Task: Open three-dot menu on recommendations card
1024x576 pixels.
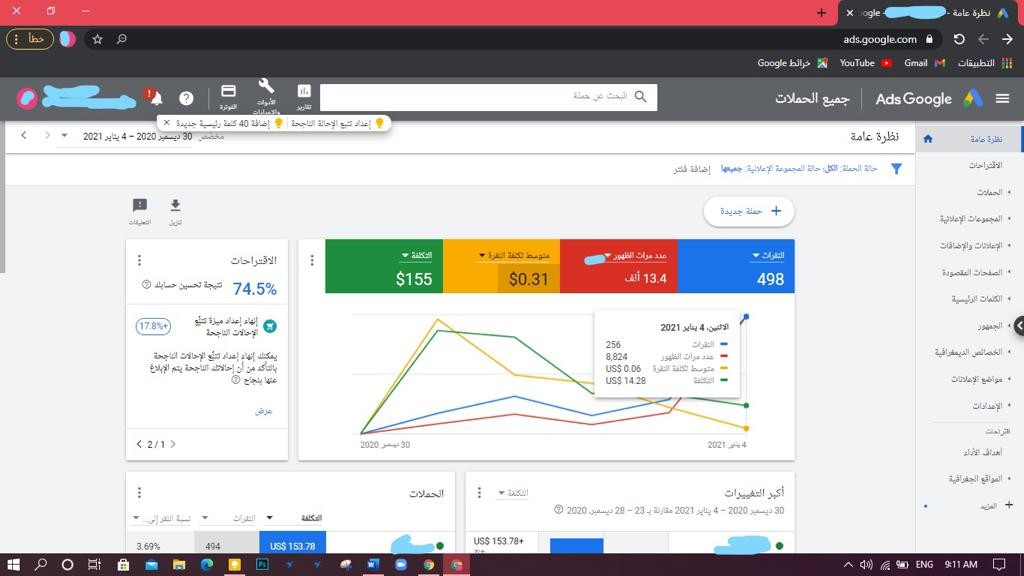Action: pyautogui.click(x=139, y=260)
